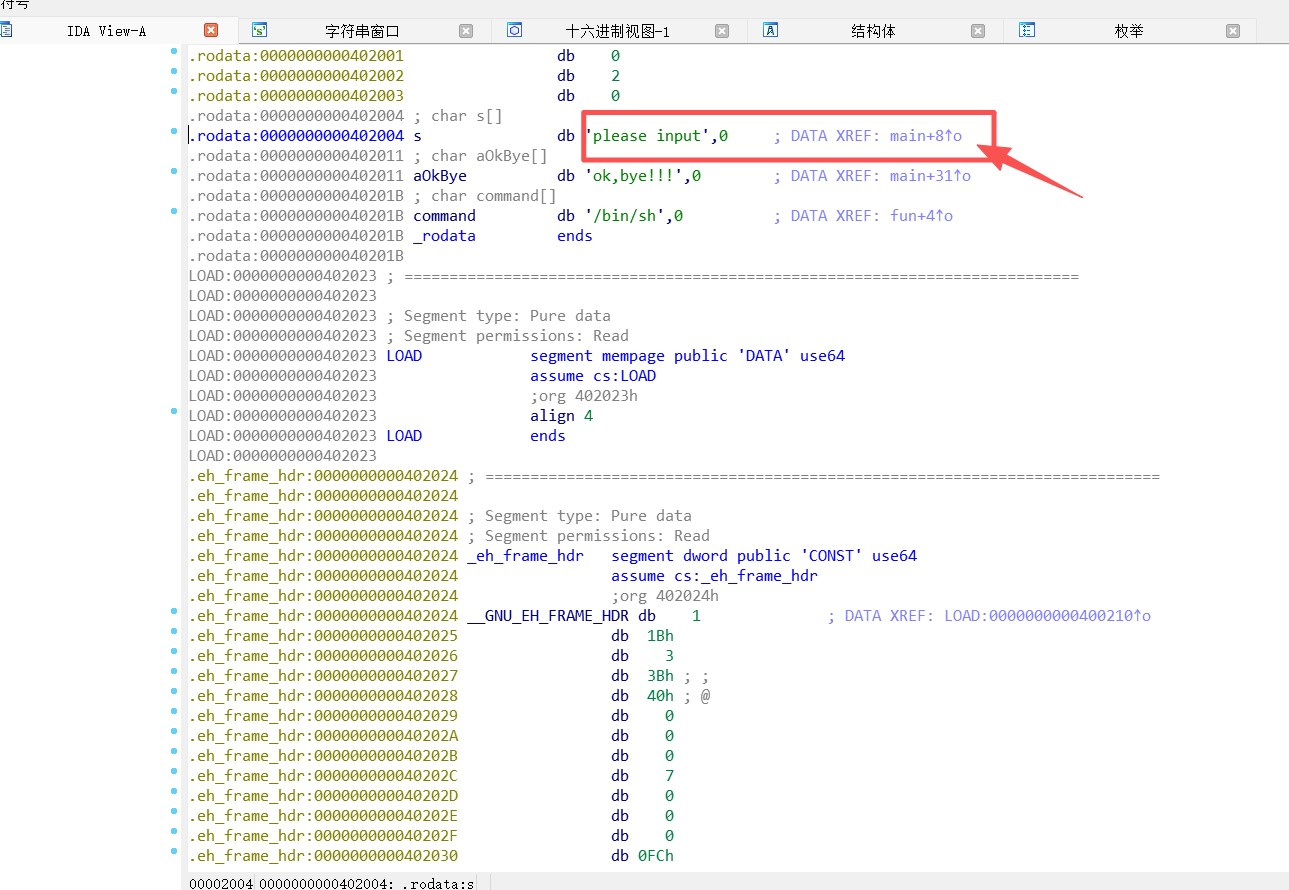Click the strings window tab icon

click(259, 30)
